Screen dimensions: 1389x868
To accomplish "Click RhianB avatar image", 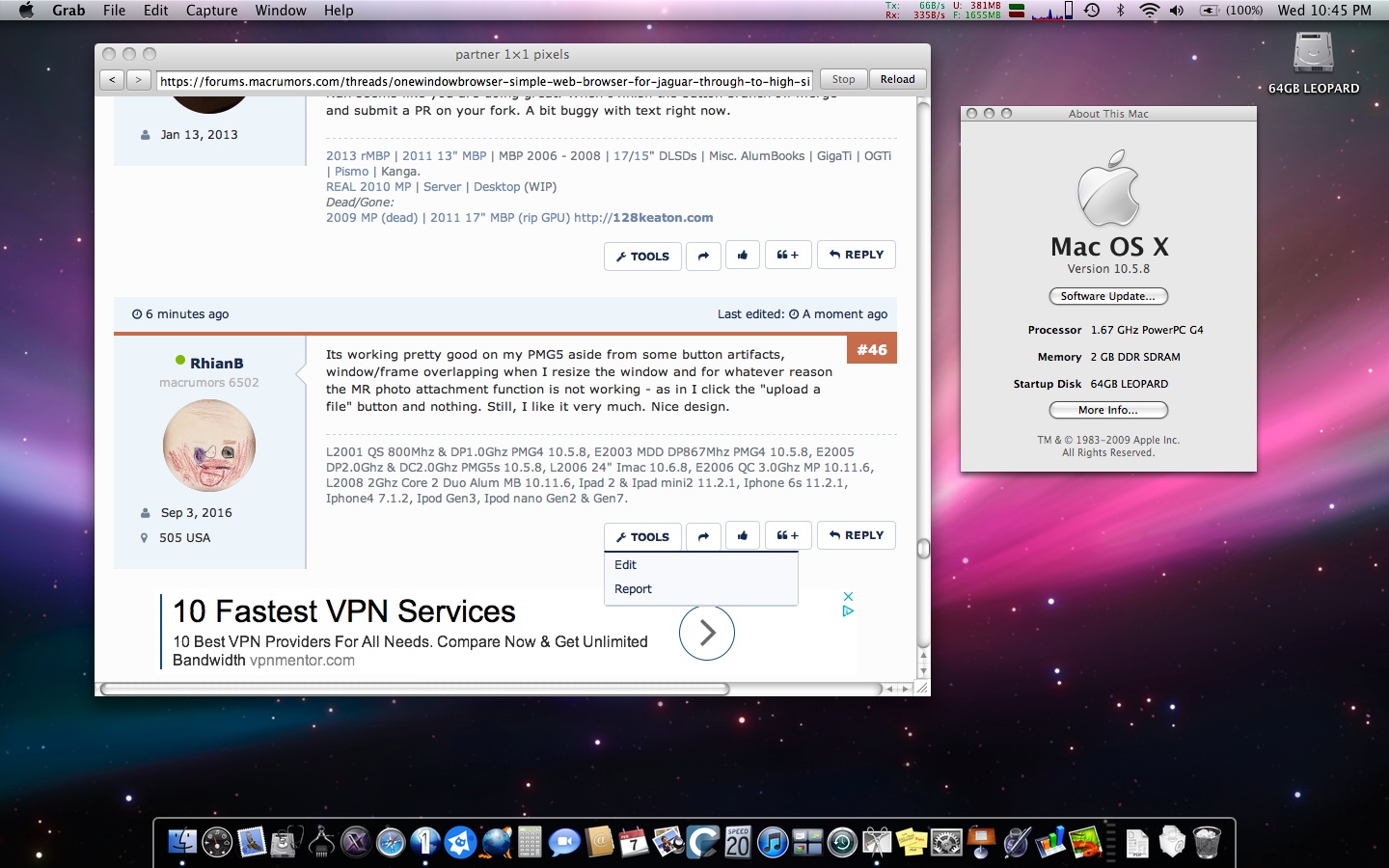I will (209, 446).
